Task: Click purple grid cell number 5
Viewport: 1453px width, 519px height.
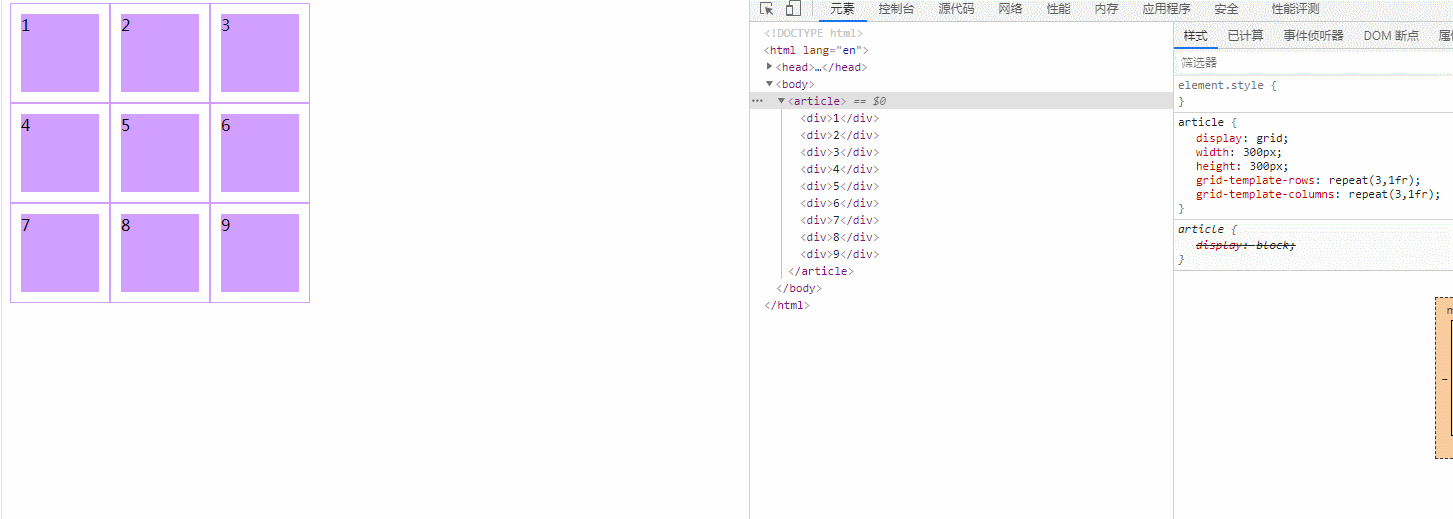Action: (160, 153)
